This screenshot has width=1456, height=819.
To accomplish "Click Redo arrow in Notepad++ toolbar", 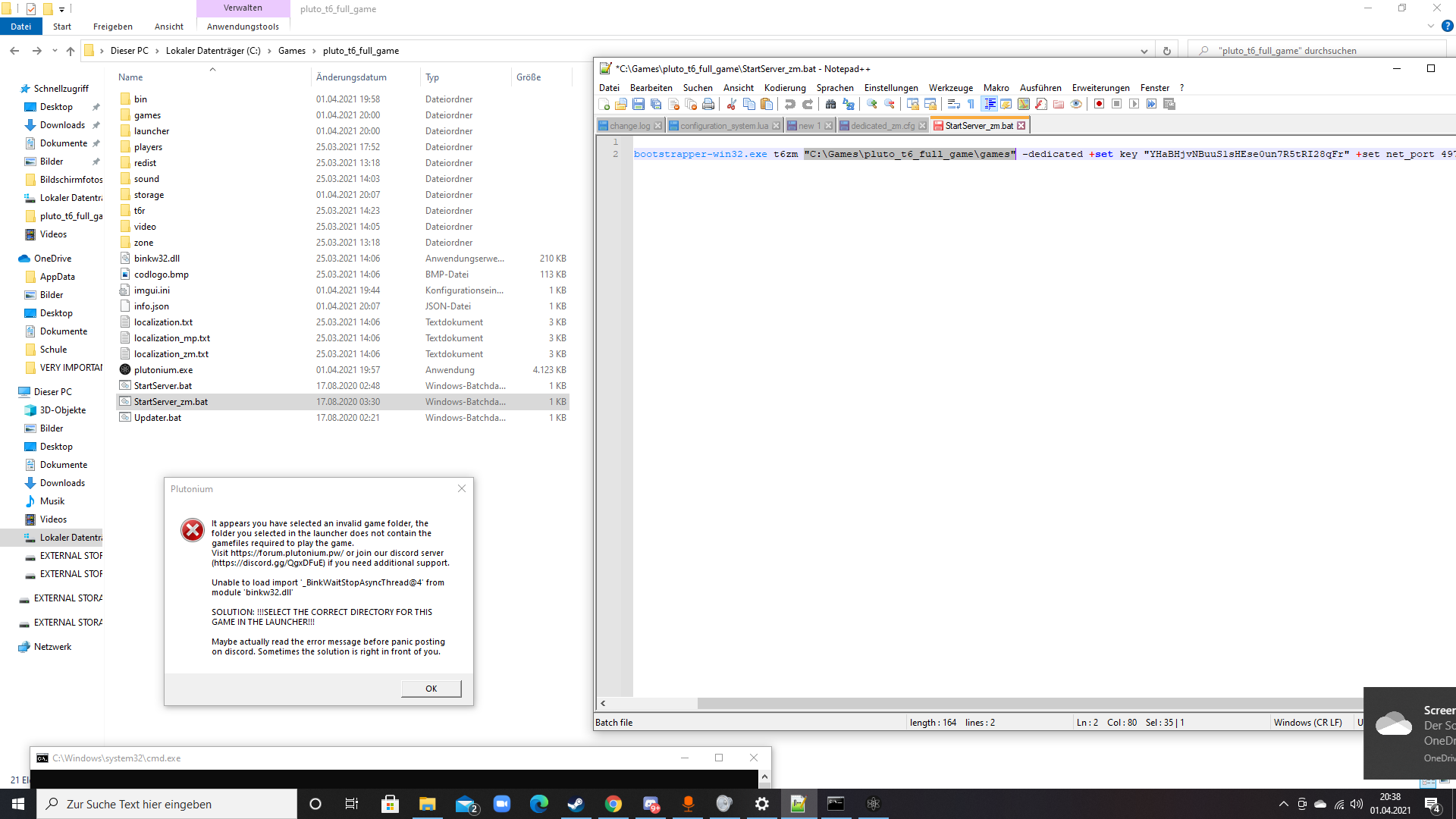I will 808,104.
